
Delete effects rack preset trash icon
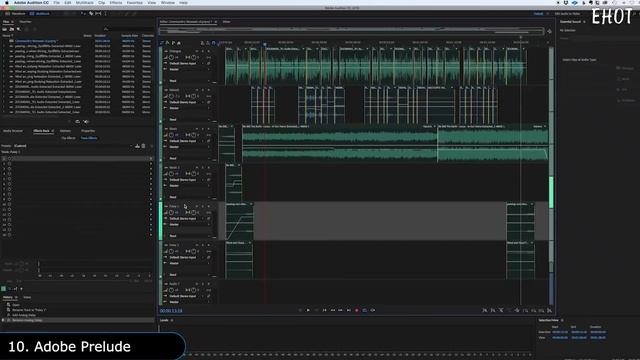click(x=143, y=146)
